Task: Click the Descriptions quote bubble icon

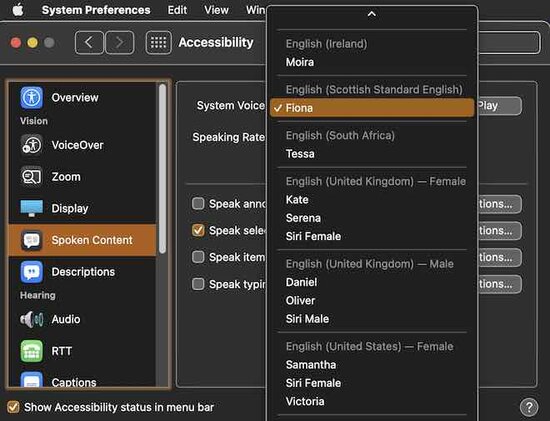Action: (32, 272)
